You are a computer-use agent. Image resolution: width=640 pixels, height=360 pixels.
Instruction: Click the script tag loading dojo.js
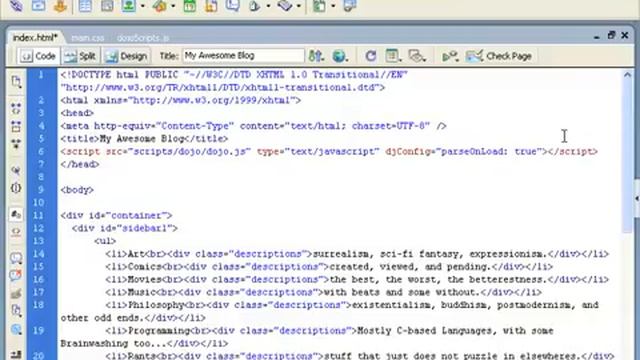[x=329, y=151]
